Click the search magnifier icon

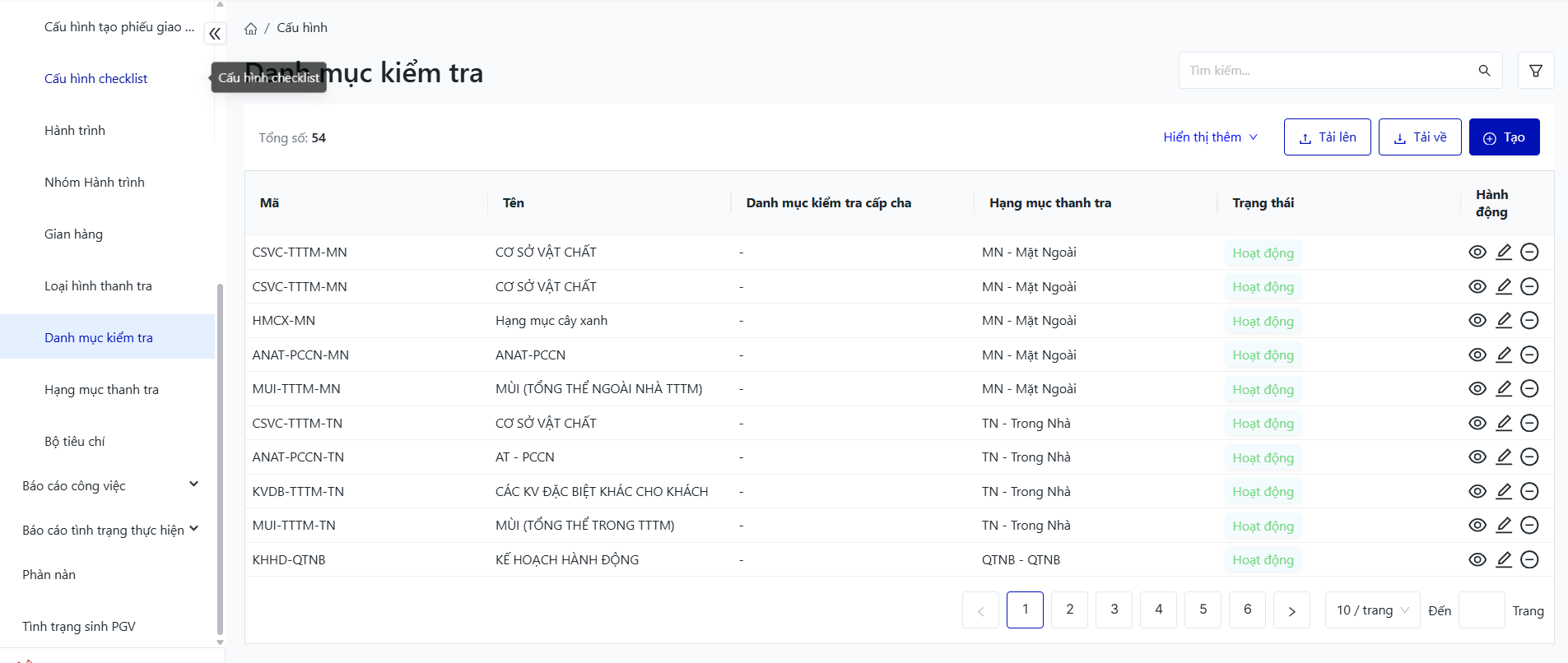click(1484, 71)
